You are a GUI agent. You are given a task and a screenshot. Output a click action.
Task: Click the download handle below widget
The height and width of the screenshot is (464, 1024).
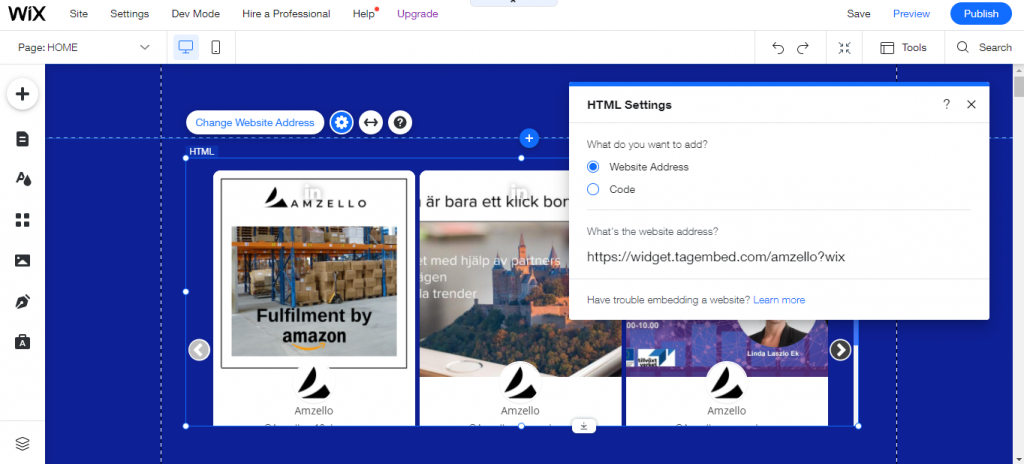click(x=584, y=426)
